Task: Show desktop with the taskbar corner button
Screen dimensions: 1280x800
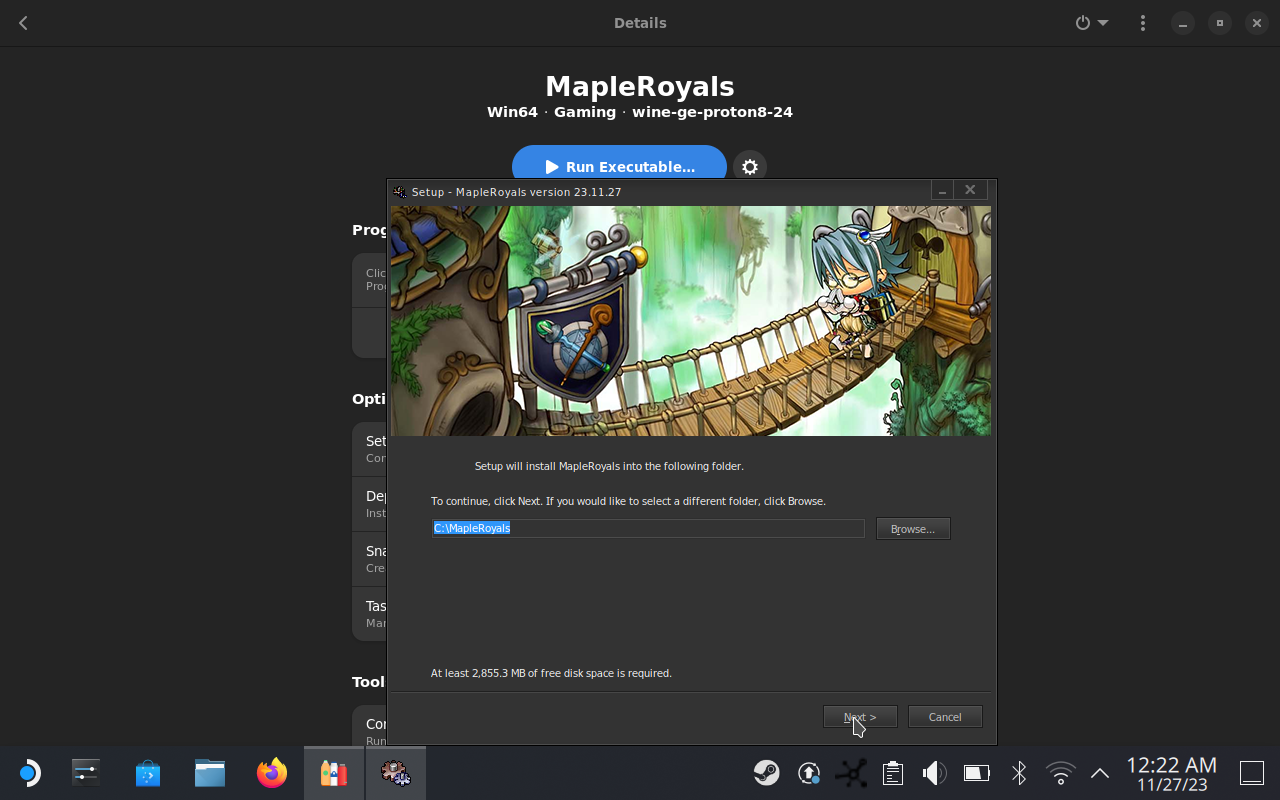Action: click(1252, 773)
